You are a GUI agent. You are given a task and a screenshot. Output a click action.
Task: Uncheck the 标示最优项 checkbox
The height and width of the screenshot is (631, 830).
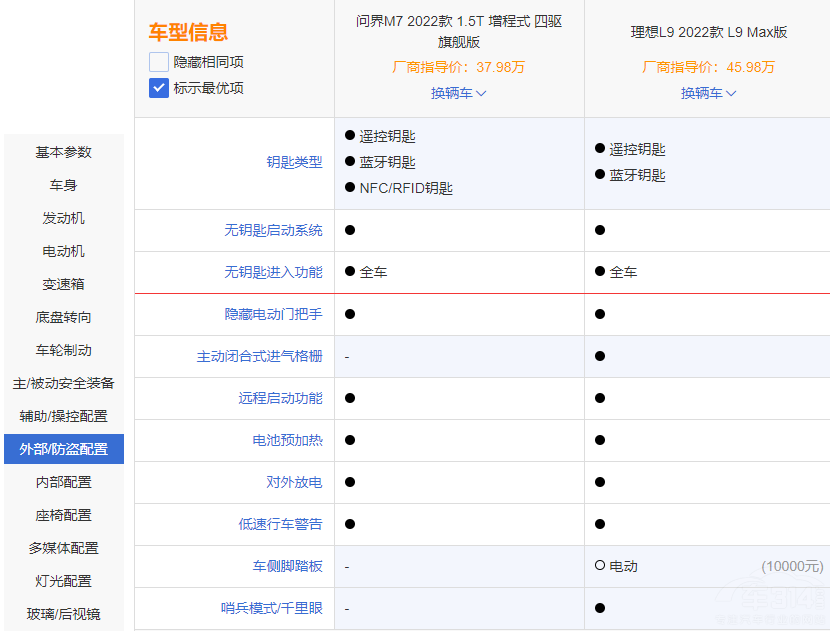click(x=157, y=88)
